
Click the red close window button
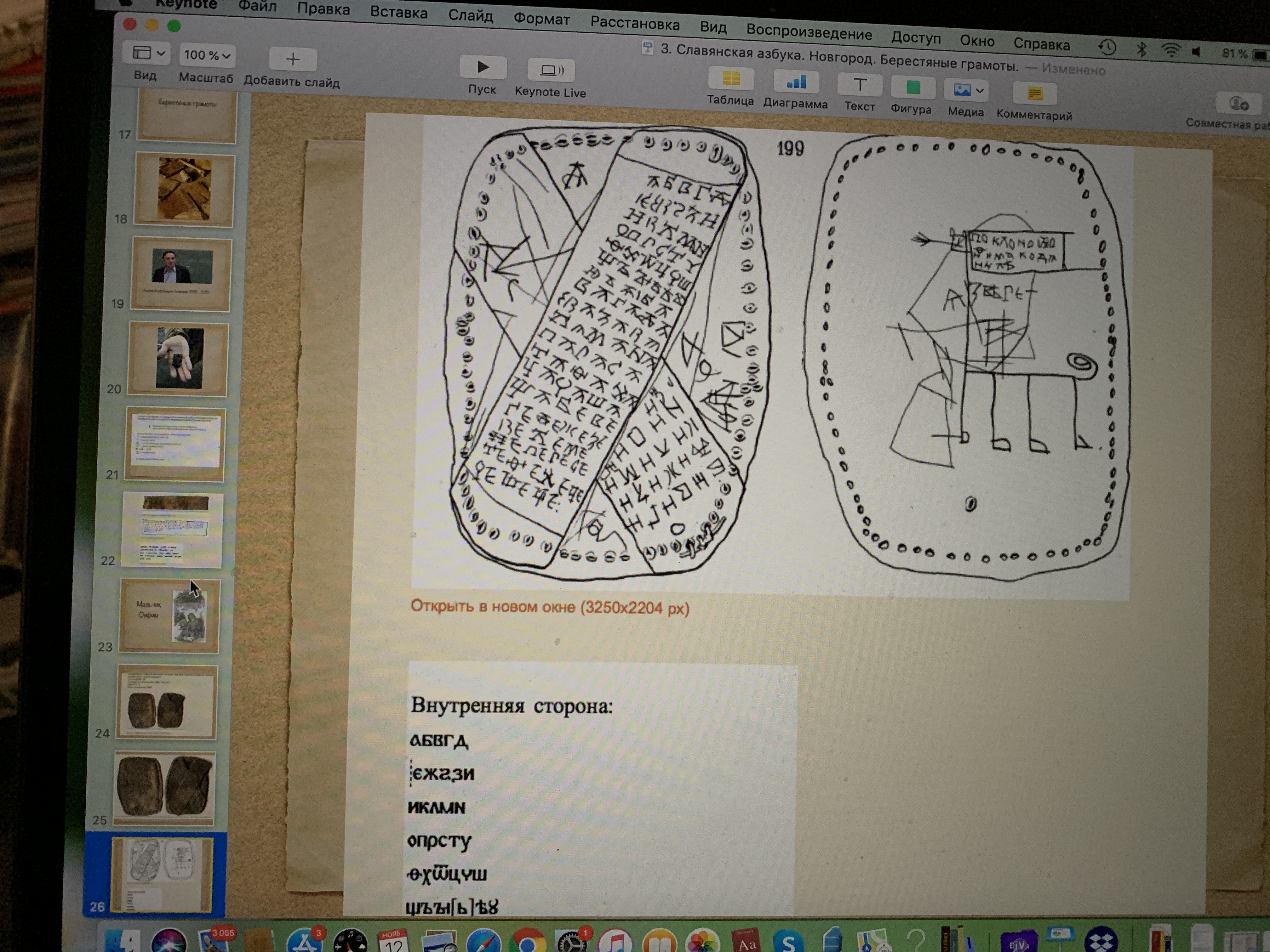tap(130, 24)
